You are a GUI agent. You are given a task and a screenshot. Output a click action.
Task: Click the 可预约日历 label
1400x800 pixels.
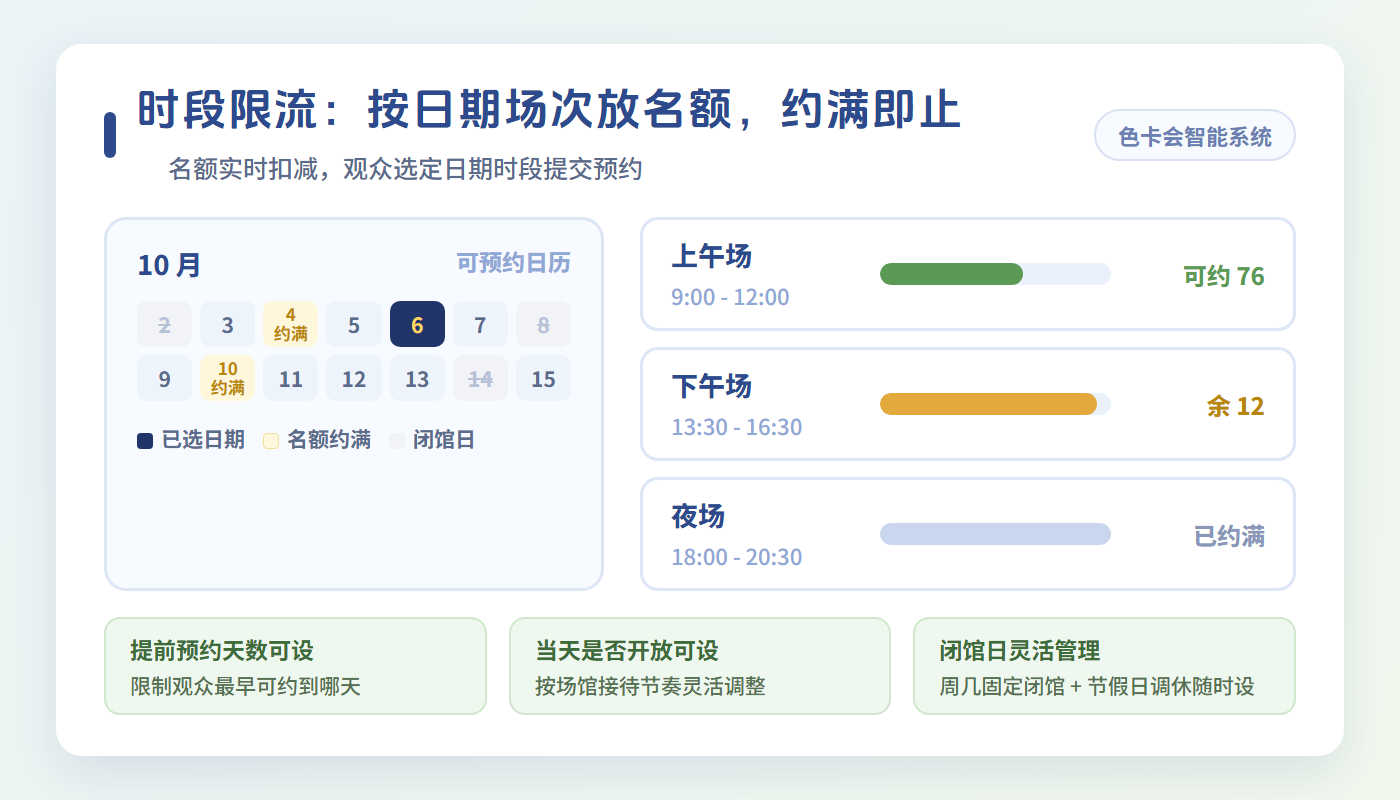click(x=514, y=263)
